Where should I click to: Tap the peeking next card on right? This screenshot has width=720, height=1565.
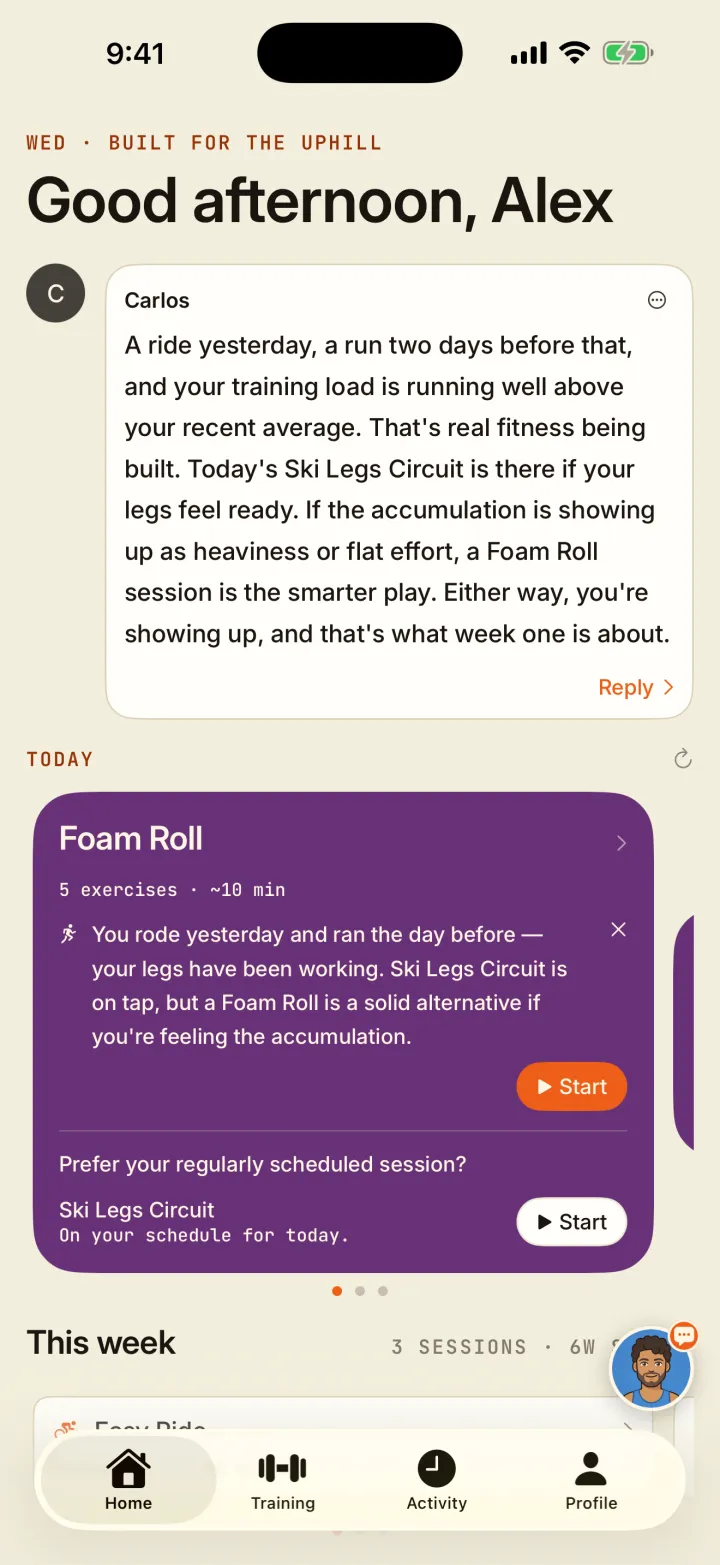tap(684, 1032)
